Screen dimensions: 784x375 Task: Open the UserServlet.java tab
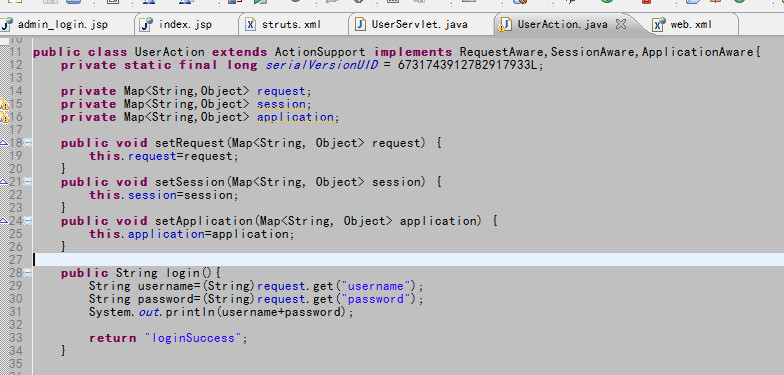click(x=420, y=24)
